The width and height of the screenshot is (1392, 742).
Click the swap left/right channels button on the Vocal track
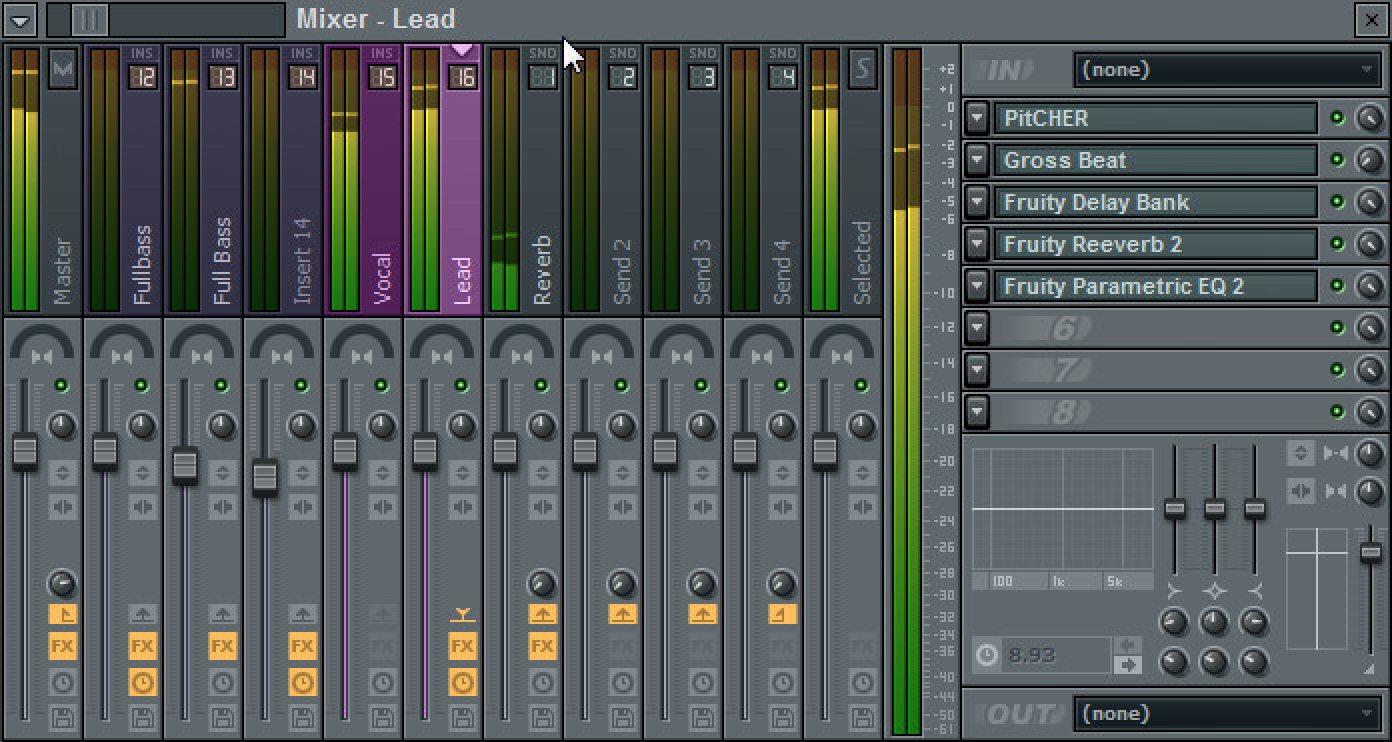(x=382, y=508)
